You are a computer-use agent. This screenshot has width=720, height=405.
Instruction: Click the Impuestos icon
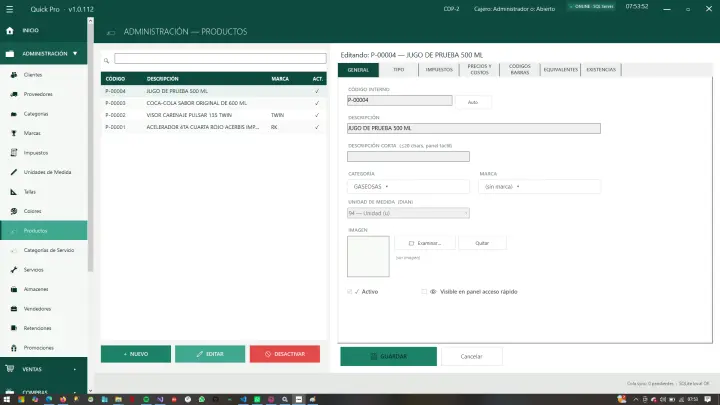click(14, 152)
